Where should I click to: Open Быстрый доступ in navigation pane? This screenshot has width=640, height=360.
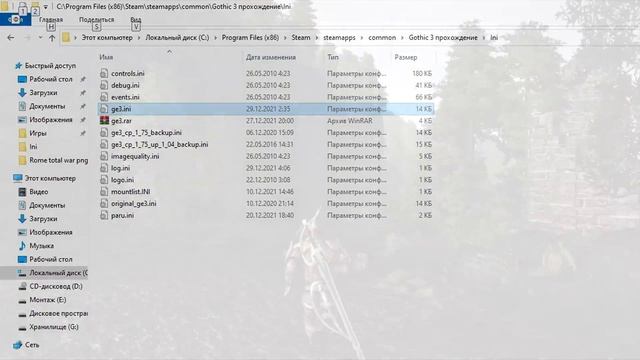50,66
